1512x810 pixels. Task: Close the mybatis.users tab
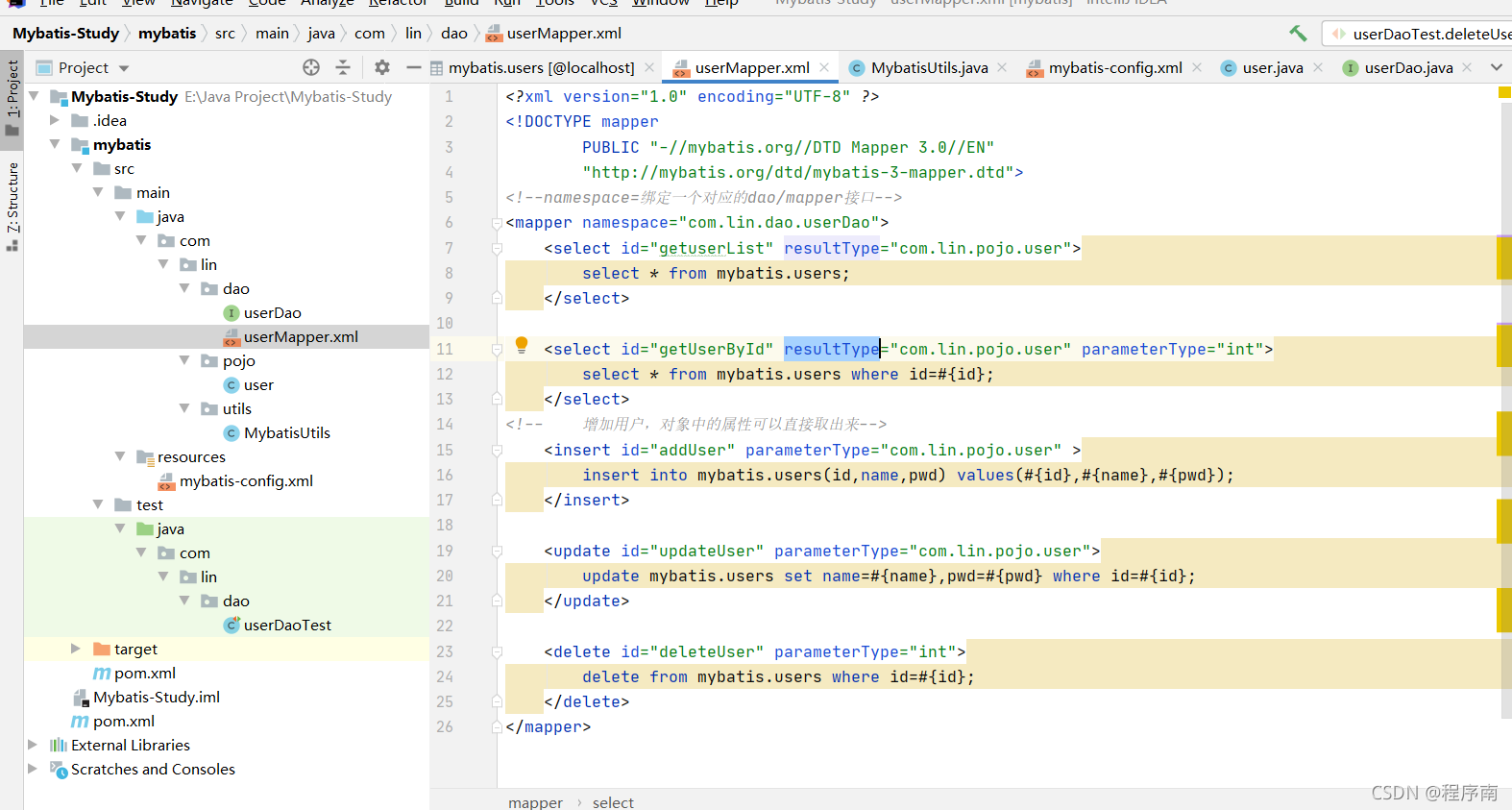[649, 67]
